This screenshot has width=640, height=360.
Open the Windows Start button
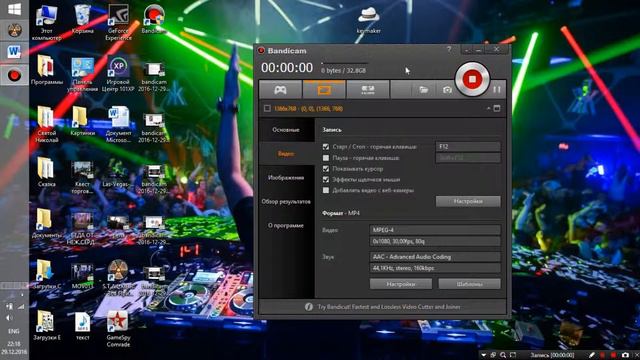click(x=14, y=9)
